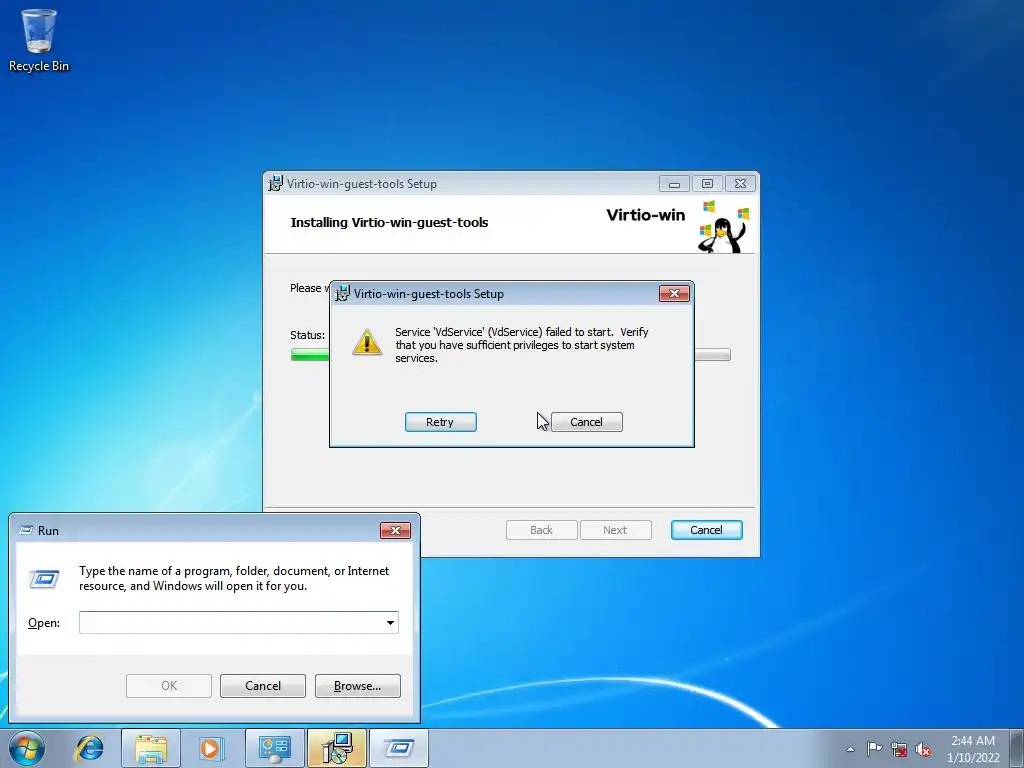Click the disabled OK button in Run
1024x768 pixels.
pos(169,686)
